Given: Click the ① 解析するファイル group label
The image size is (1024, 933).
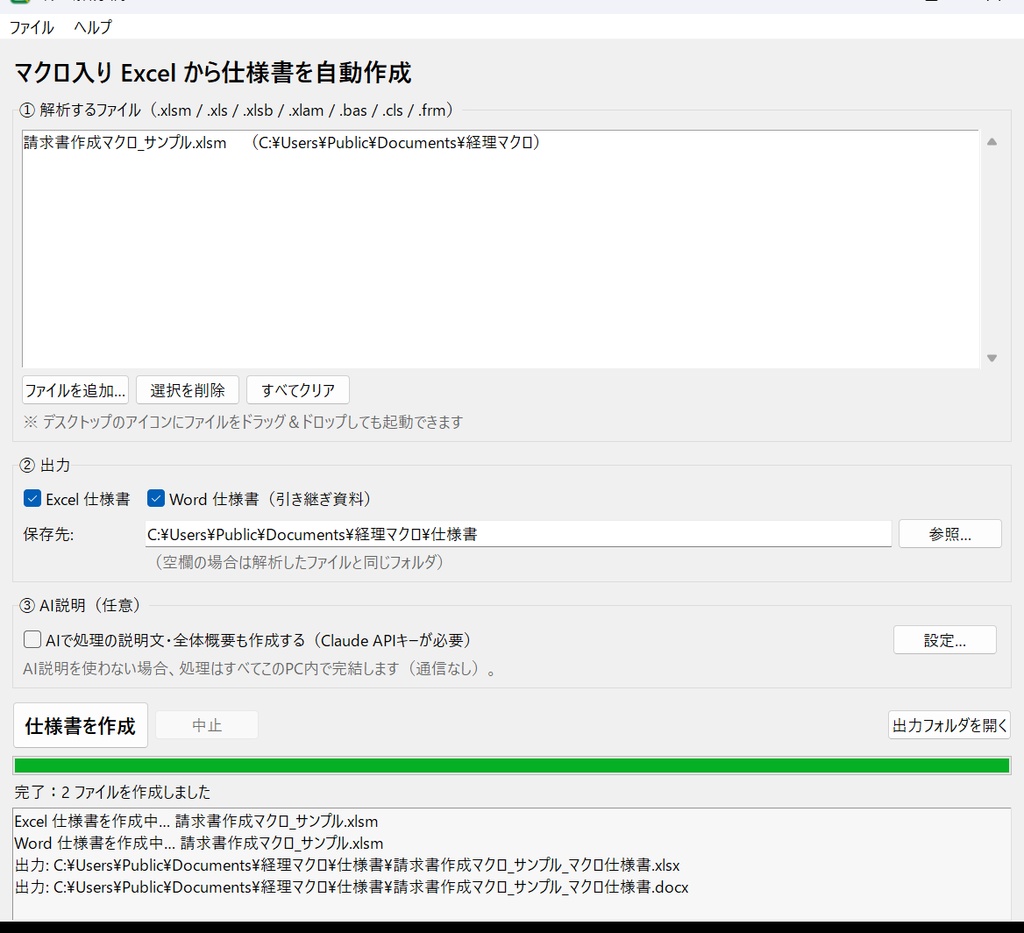Looking at the screenshot, I should [x=236, y=110].
